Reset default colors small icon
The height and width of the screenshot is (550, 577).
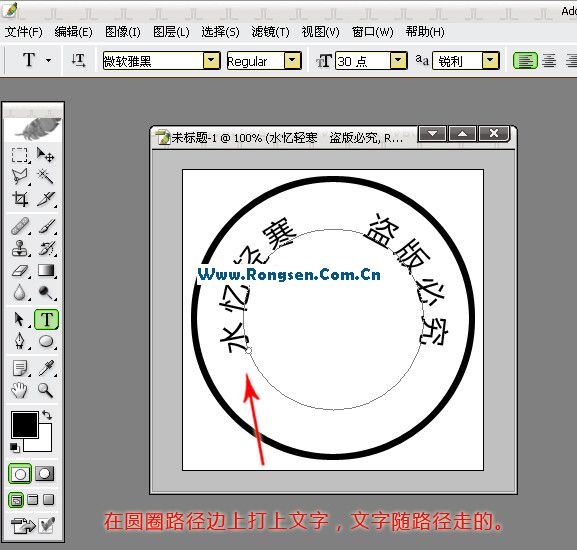[15, 447]
